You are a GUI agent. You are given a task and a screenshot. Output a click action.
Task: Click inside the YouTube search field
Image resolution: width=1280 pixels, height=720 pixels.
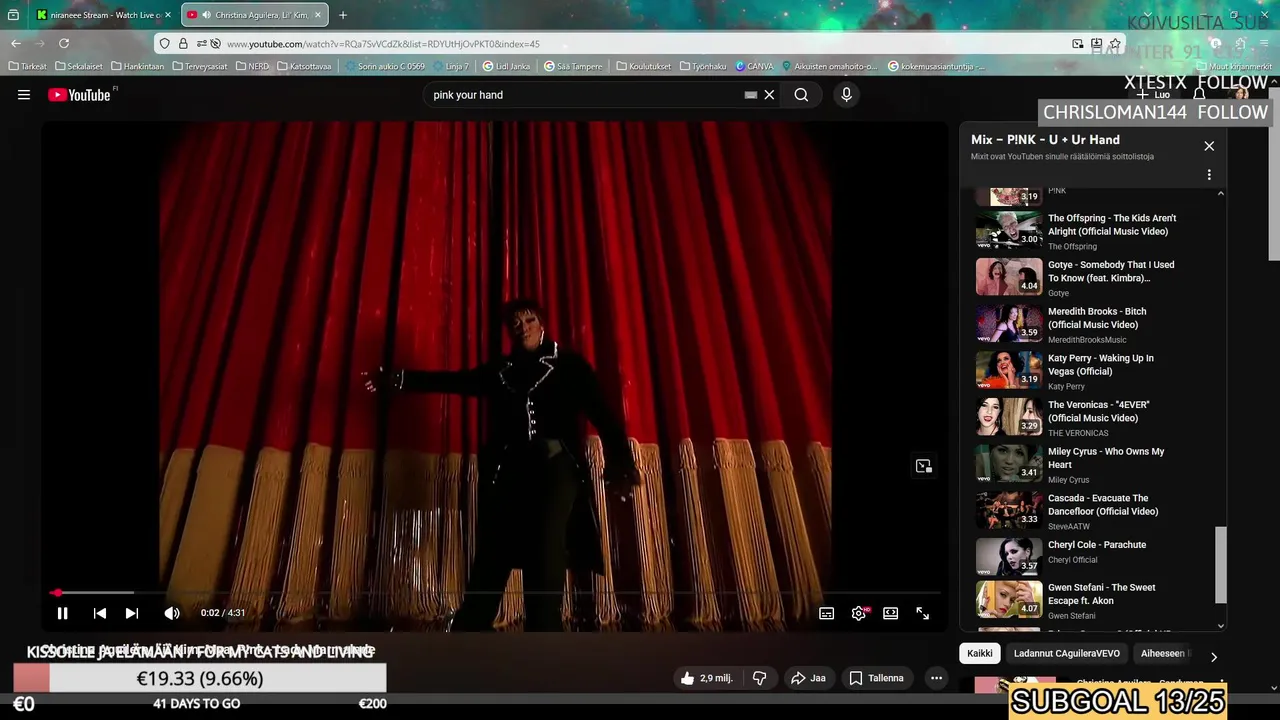(x=585, y=95)
